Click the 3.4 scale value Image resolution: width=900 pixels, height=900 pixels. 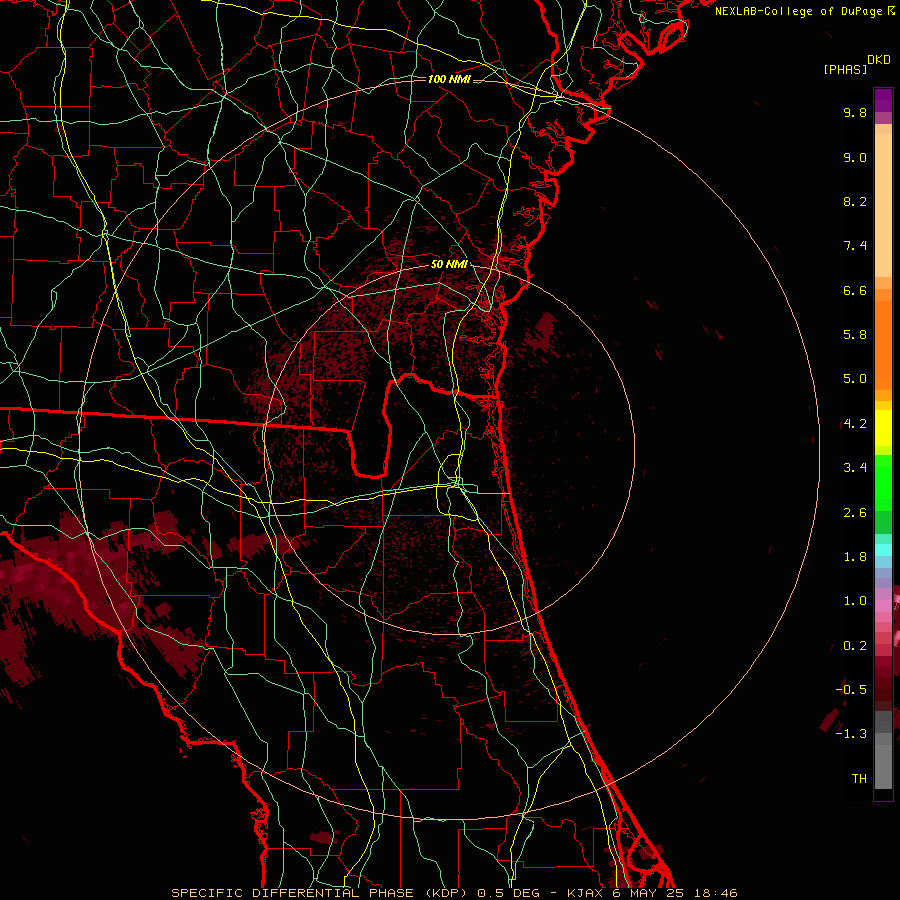tap(855, 468)
